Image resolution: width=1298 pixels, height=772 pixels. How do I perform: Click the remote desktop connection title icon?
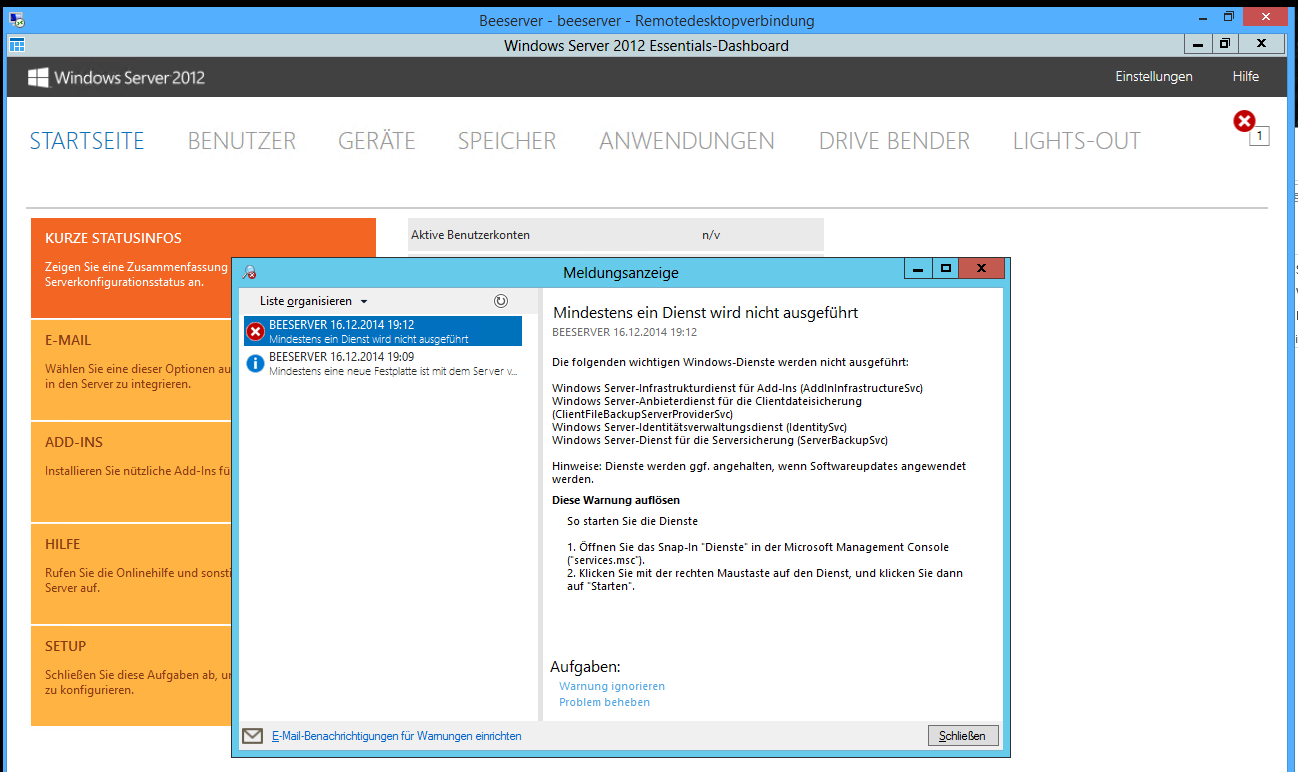coord(17,19)
